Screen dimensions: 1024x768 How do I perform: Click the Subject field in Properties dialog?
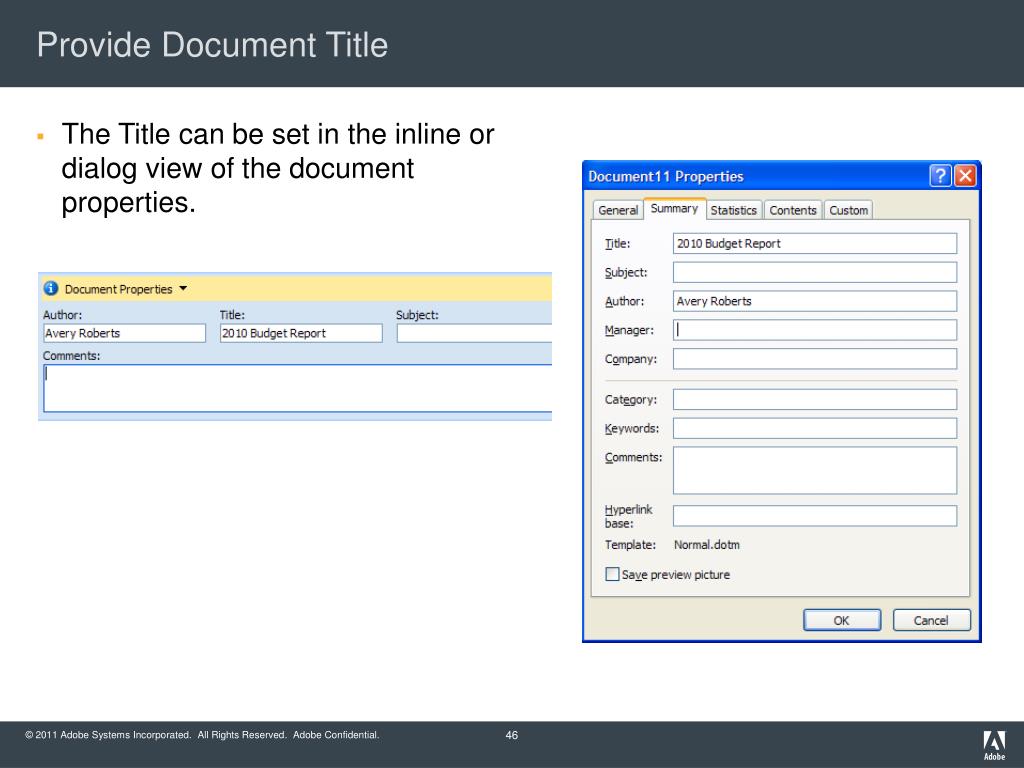[x=815, y=272]
